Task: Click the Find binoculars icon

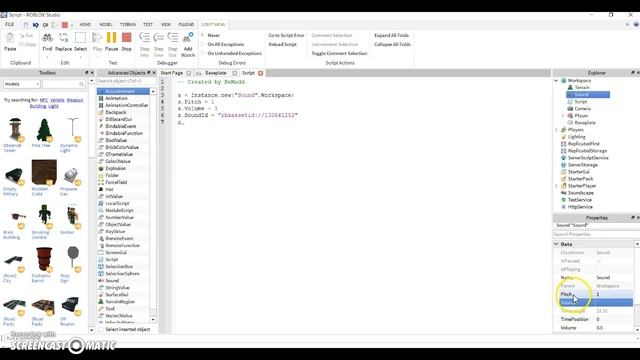Action: (47, 38)
